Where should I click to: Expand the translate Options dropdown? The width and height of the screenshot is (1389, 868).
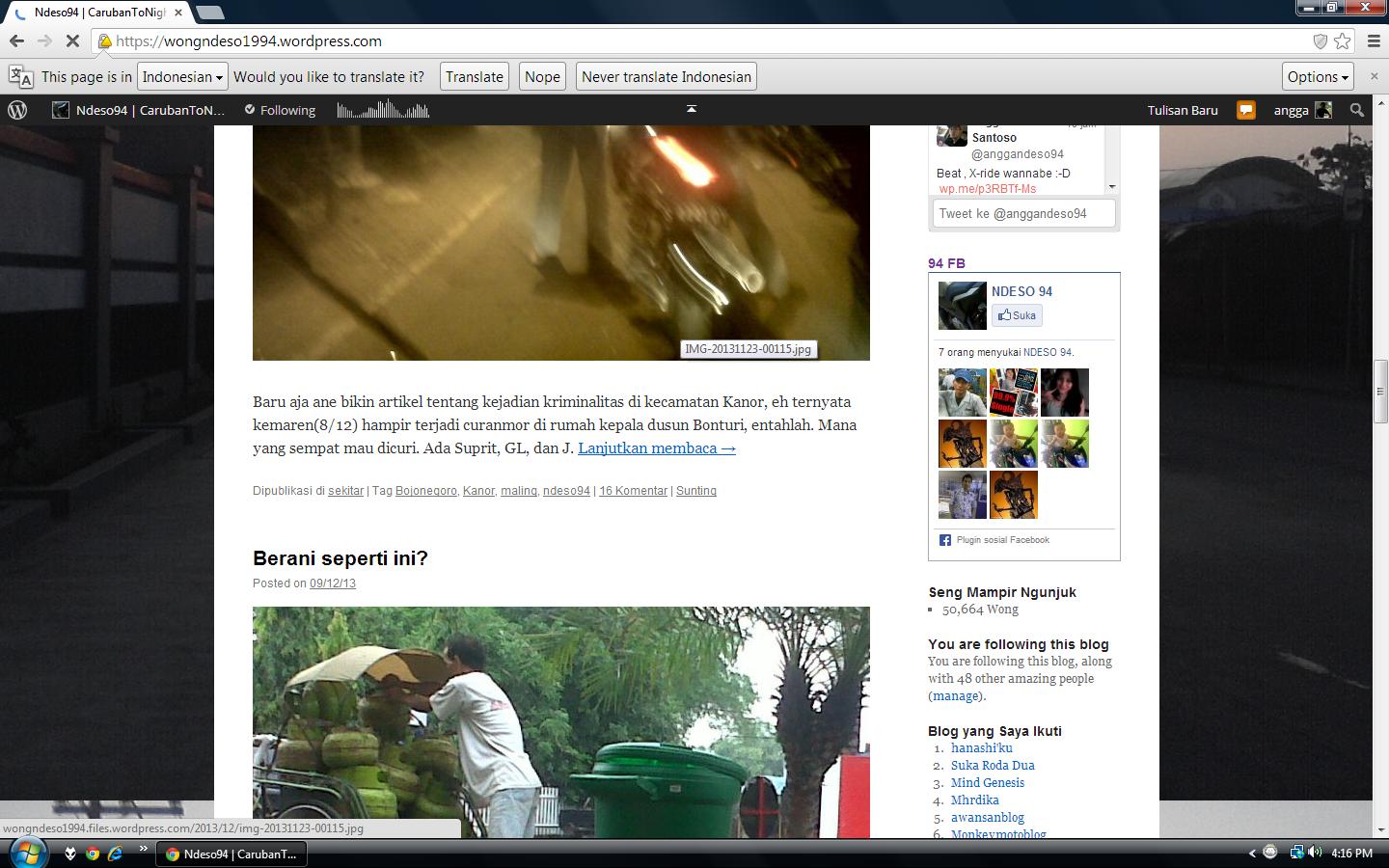click(1318, 77)
